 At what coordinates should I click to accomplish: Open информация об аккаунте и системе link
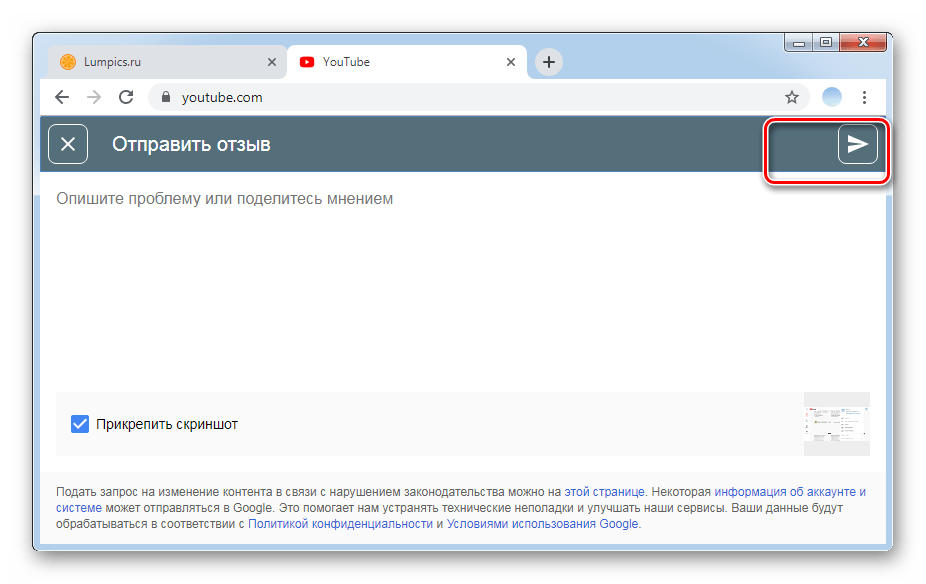[x=790, y=492]
